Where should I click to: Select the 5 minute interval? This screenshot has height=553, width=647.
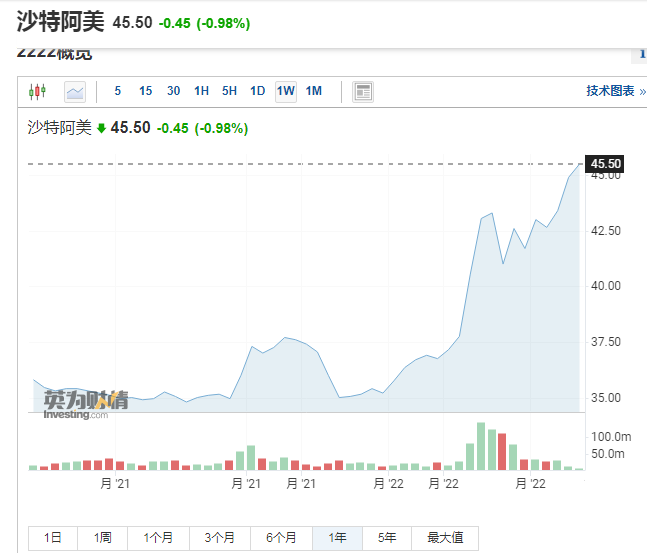(118, 91)
